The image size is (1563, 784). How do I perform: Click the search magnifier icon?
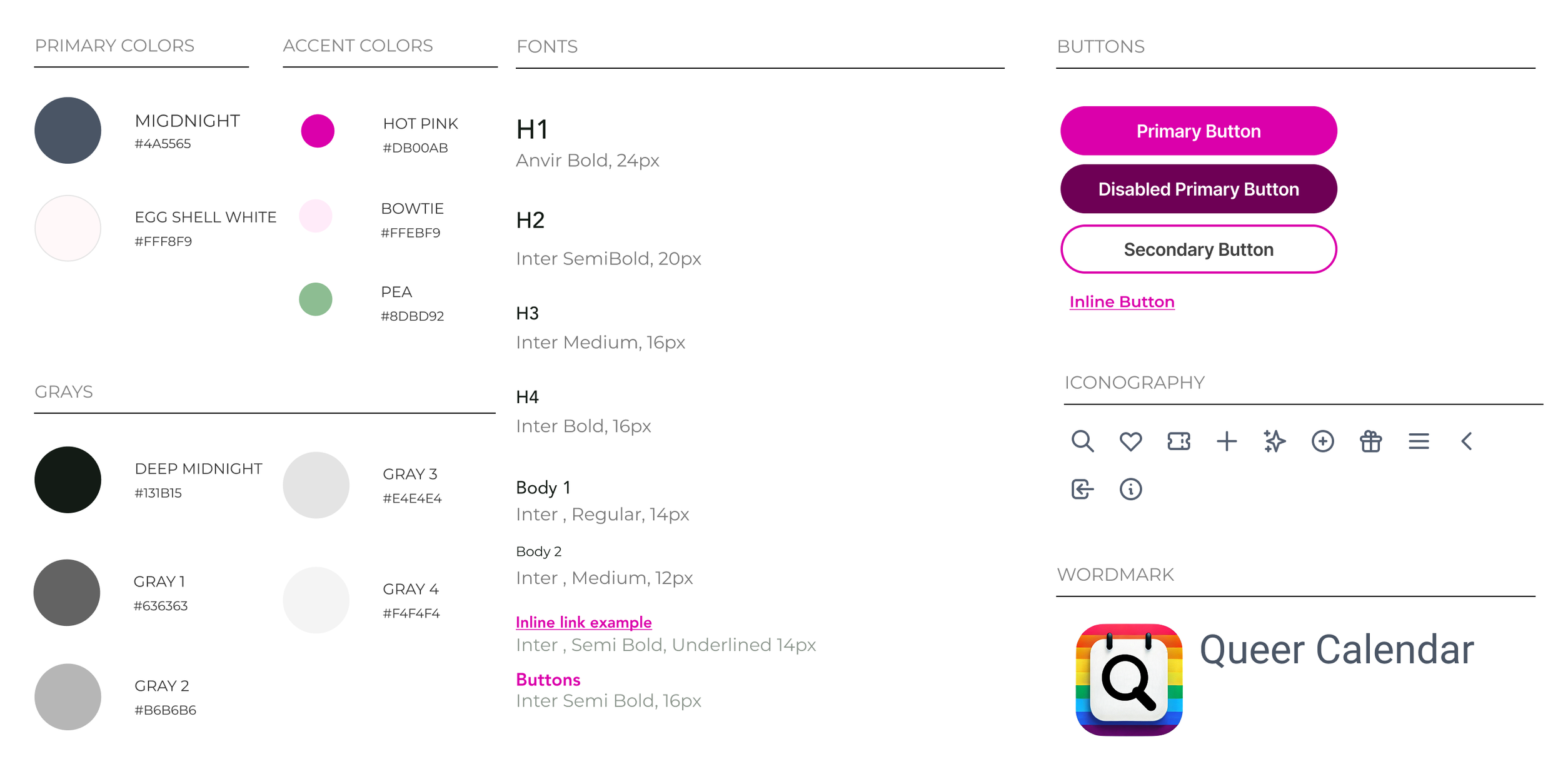coord(1082,441)
